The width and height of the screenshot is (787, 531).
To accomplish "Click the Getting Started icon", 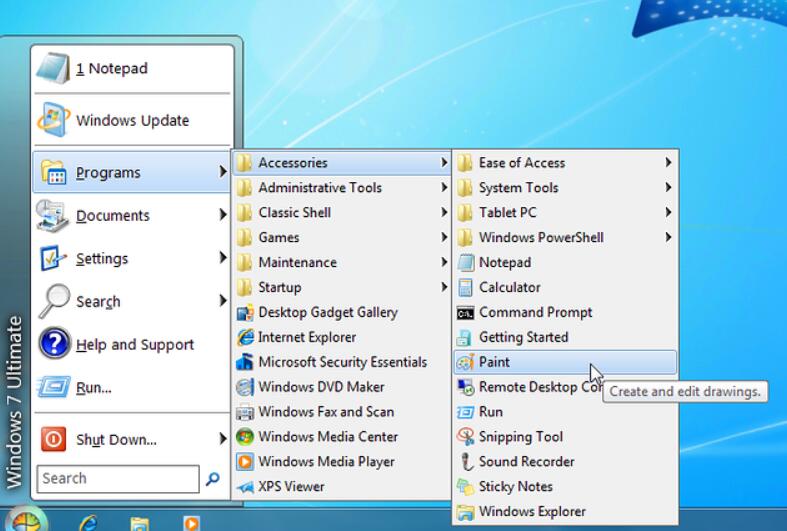I will pos(465,337).
